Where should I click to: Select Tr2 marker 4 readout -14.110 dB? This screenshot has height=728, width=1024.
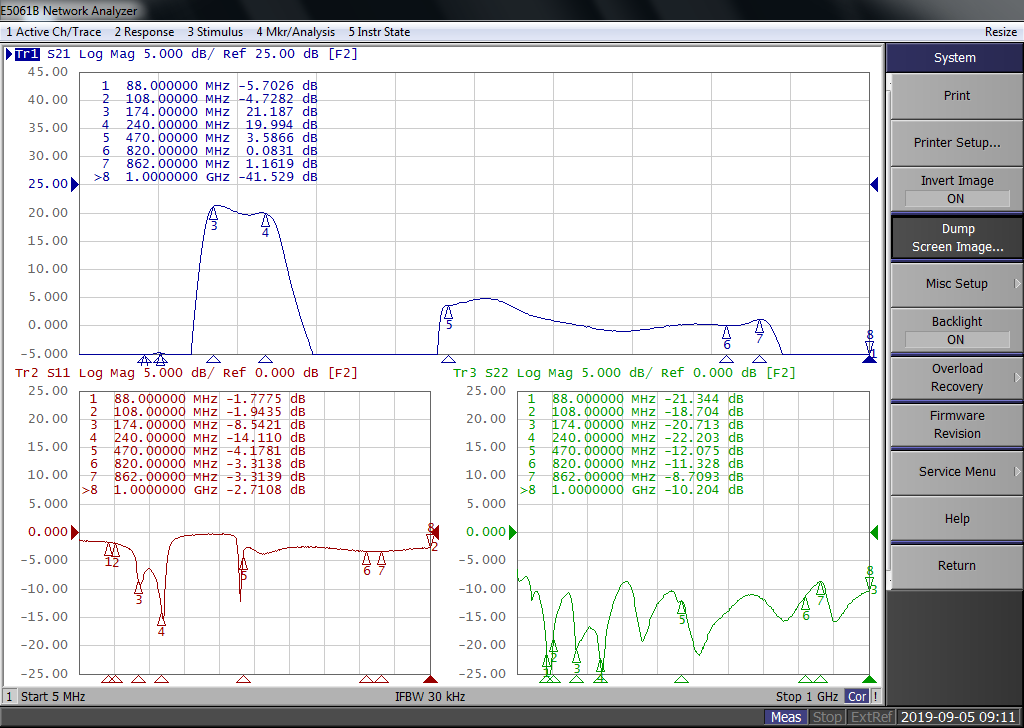click(266, 438)
